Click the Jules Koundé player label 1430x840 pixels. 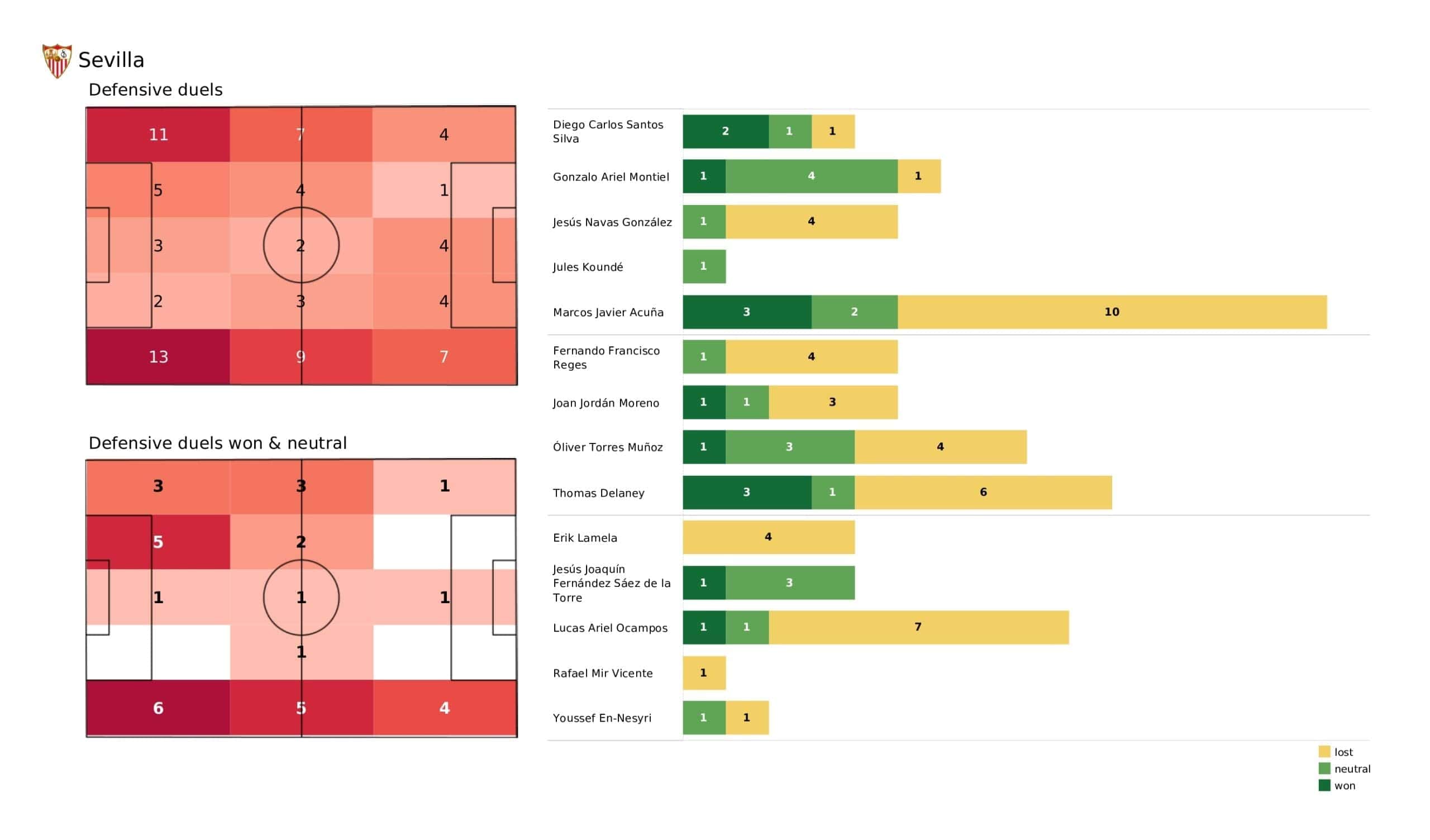[588, 268]
